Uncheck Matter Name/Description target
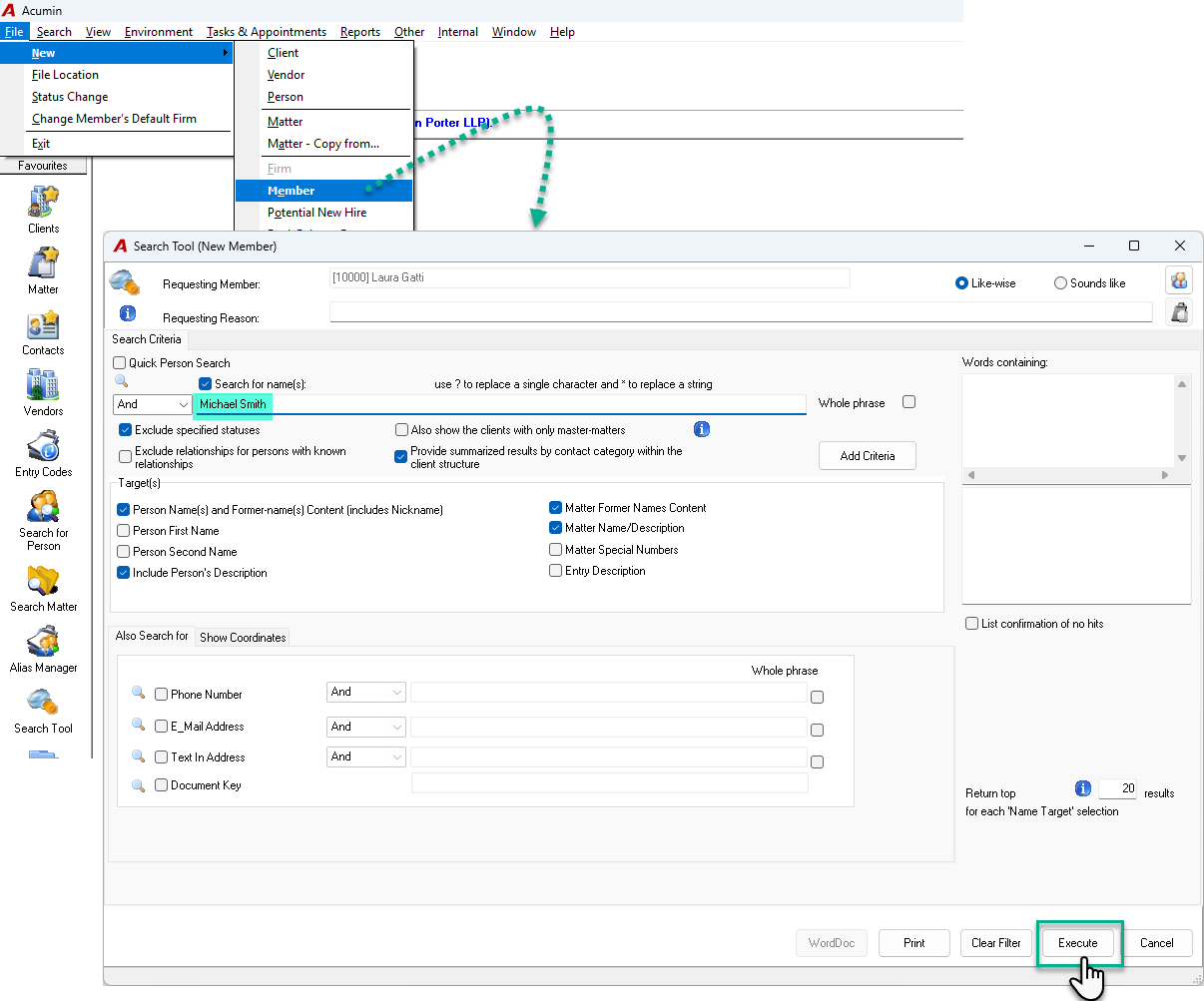The width and height of the screenshot is (1204, 1001). 556,528
